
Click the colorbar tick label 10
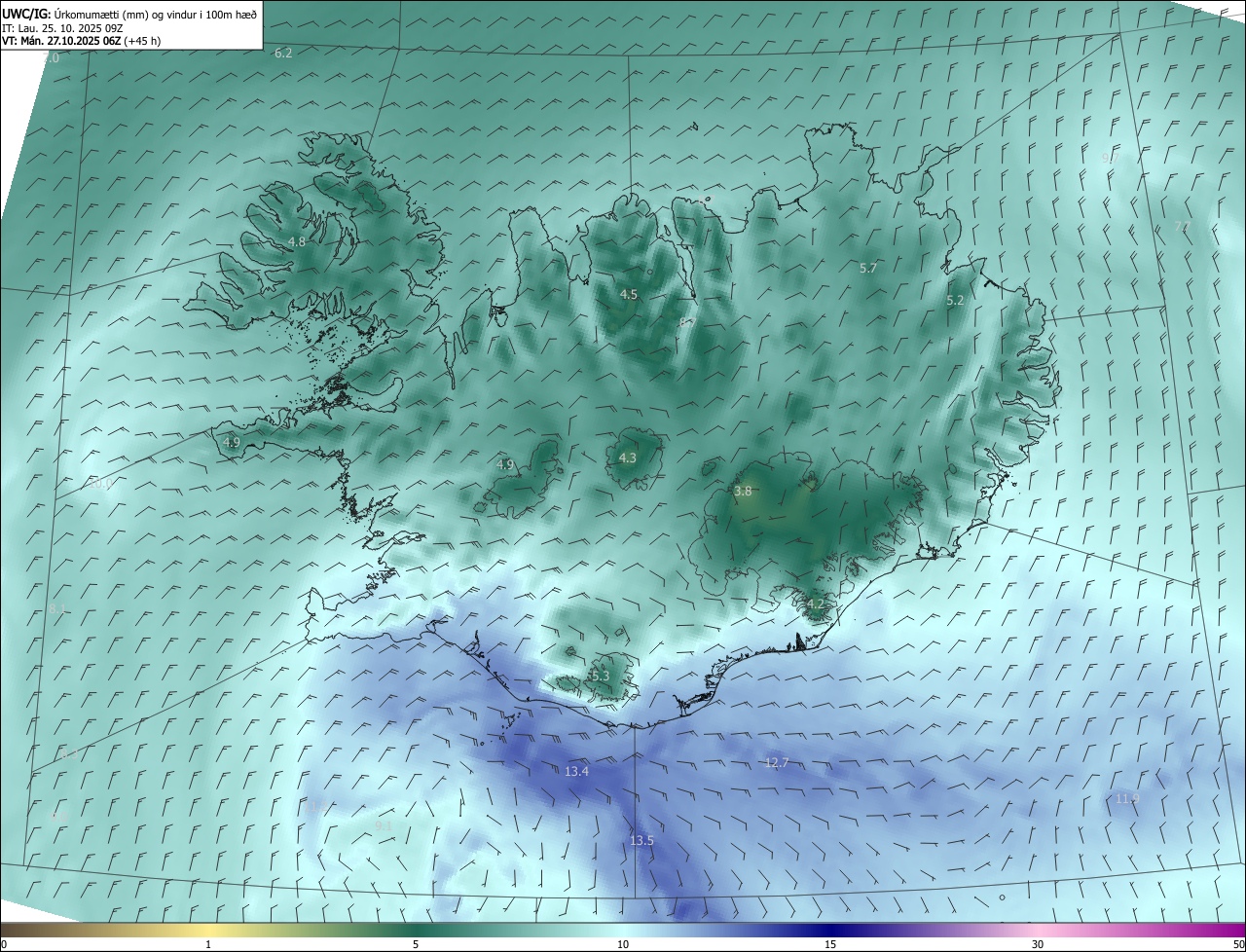coord(623,944)
